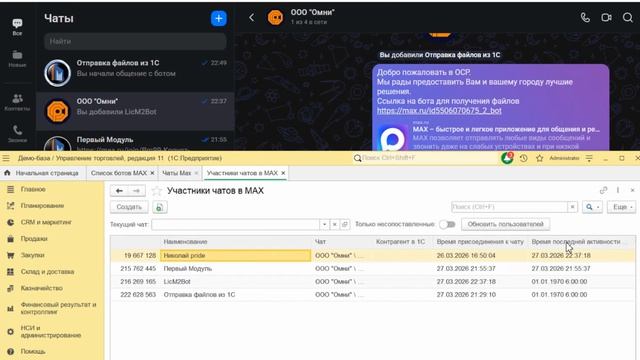Close the 'Список ботов MAX' tab

pos(152,173)
